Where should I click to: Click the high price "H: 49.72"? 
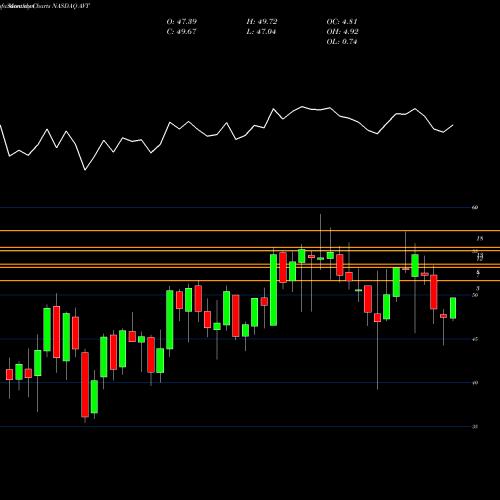262,22
